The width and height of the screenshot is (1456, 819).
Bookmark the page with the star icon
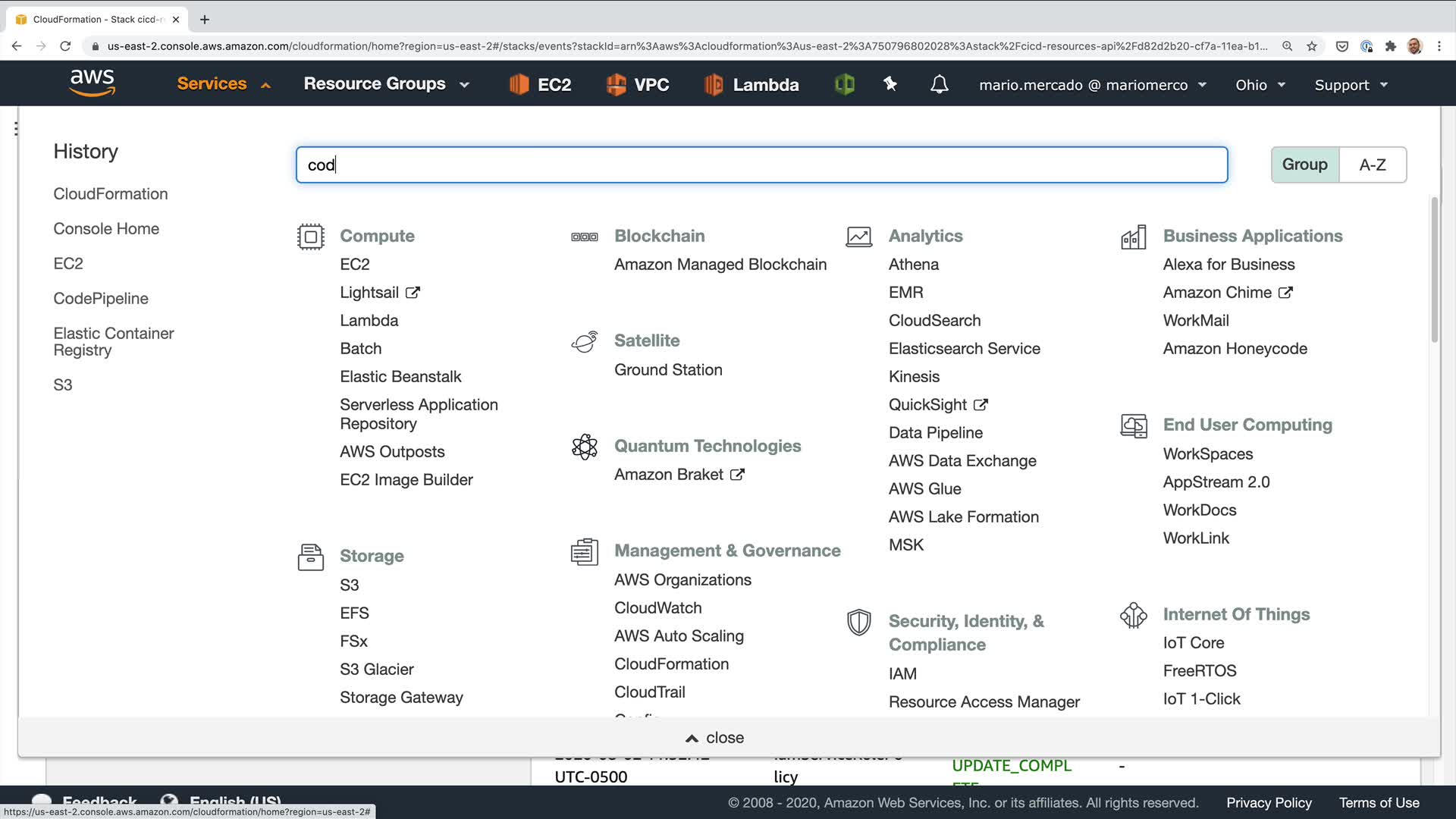(1311, 46)
